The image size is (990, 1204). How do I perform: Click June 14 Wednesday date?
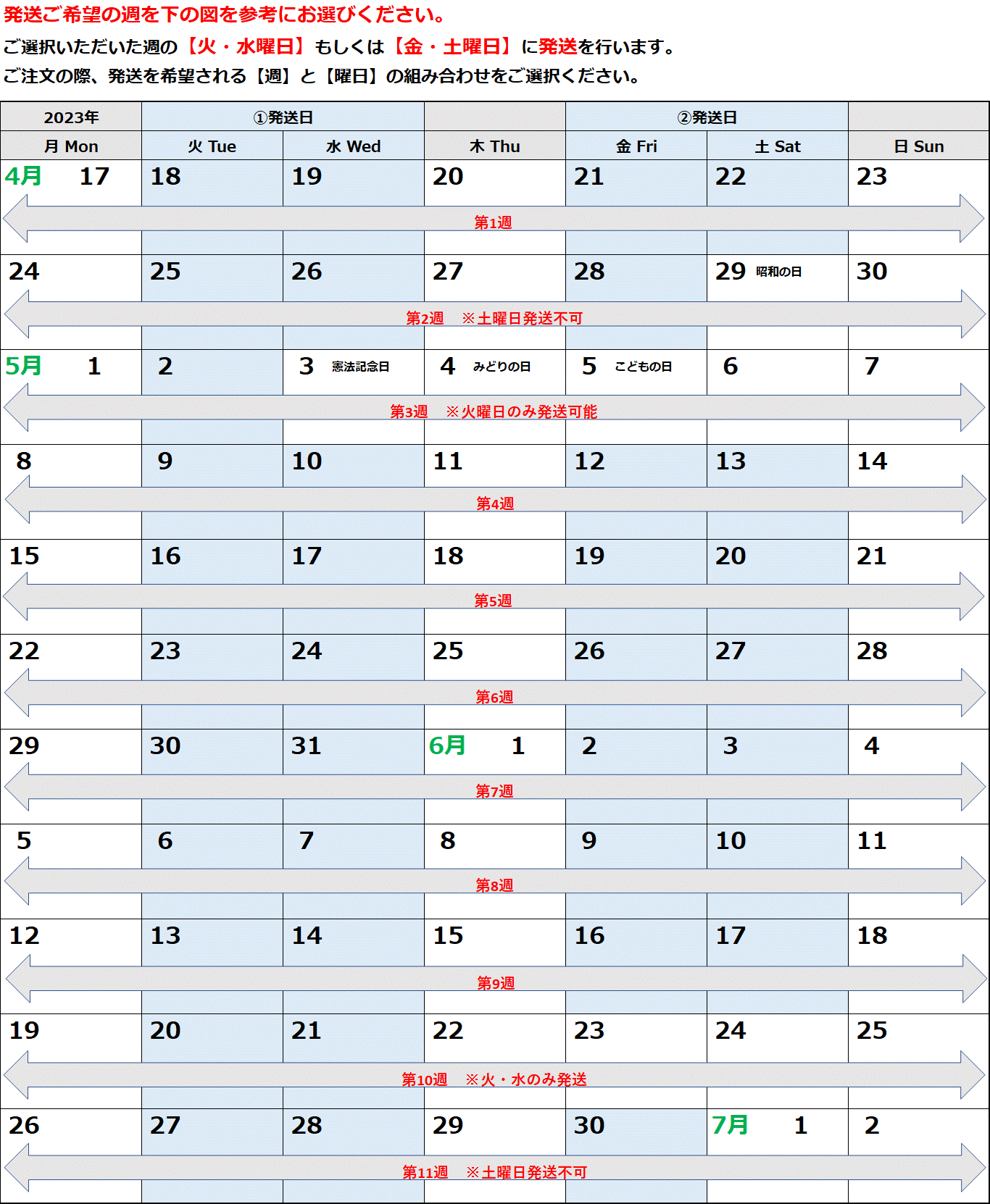307,935
